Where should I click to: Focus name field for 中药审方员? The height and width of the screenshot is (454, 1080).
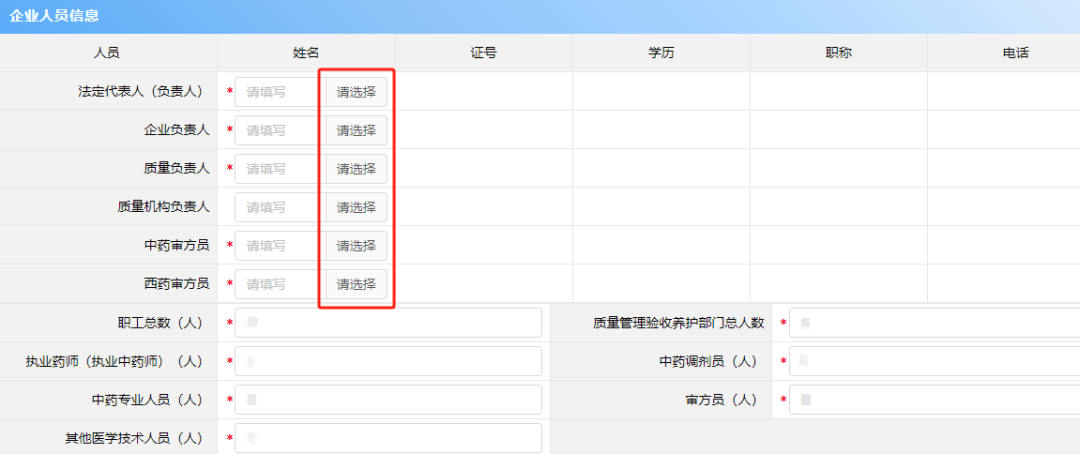point(280,246)
